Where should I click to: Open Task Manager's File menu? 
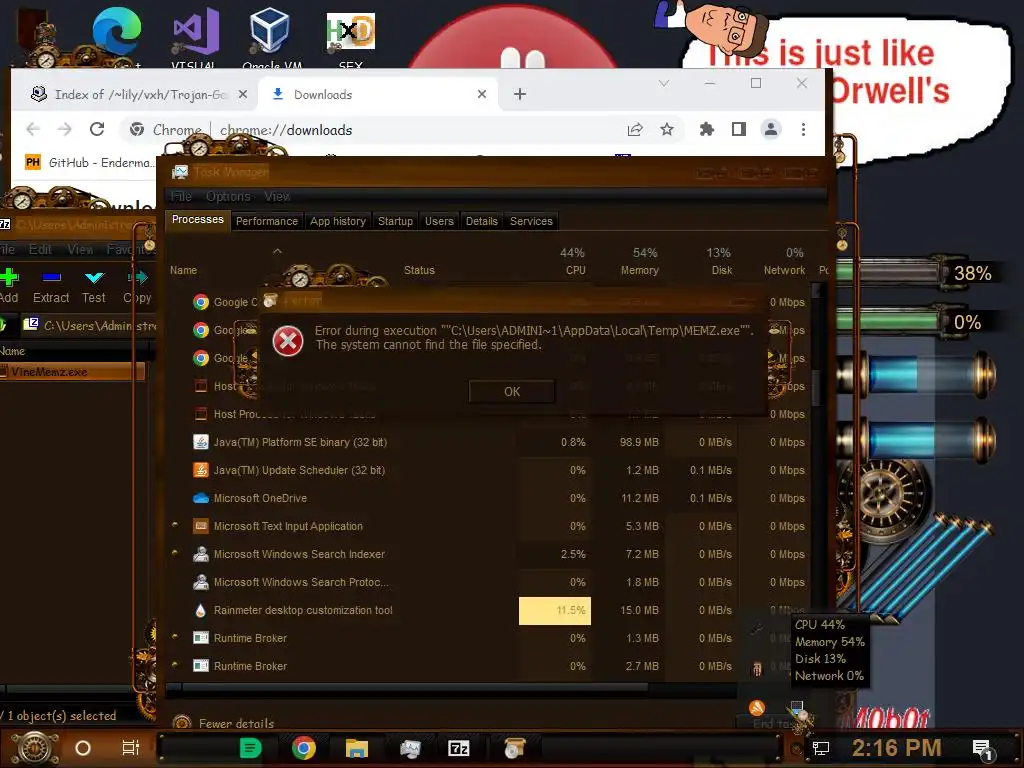pos(181,197)
